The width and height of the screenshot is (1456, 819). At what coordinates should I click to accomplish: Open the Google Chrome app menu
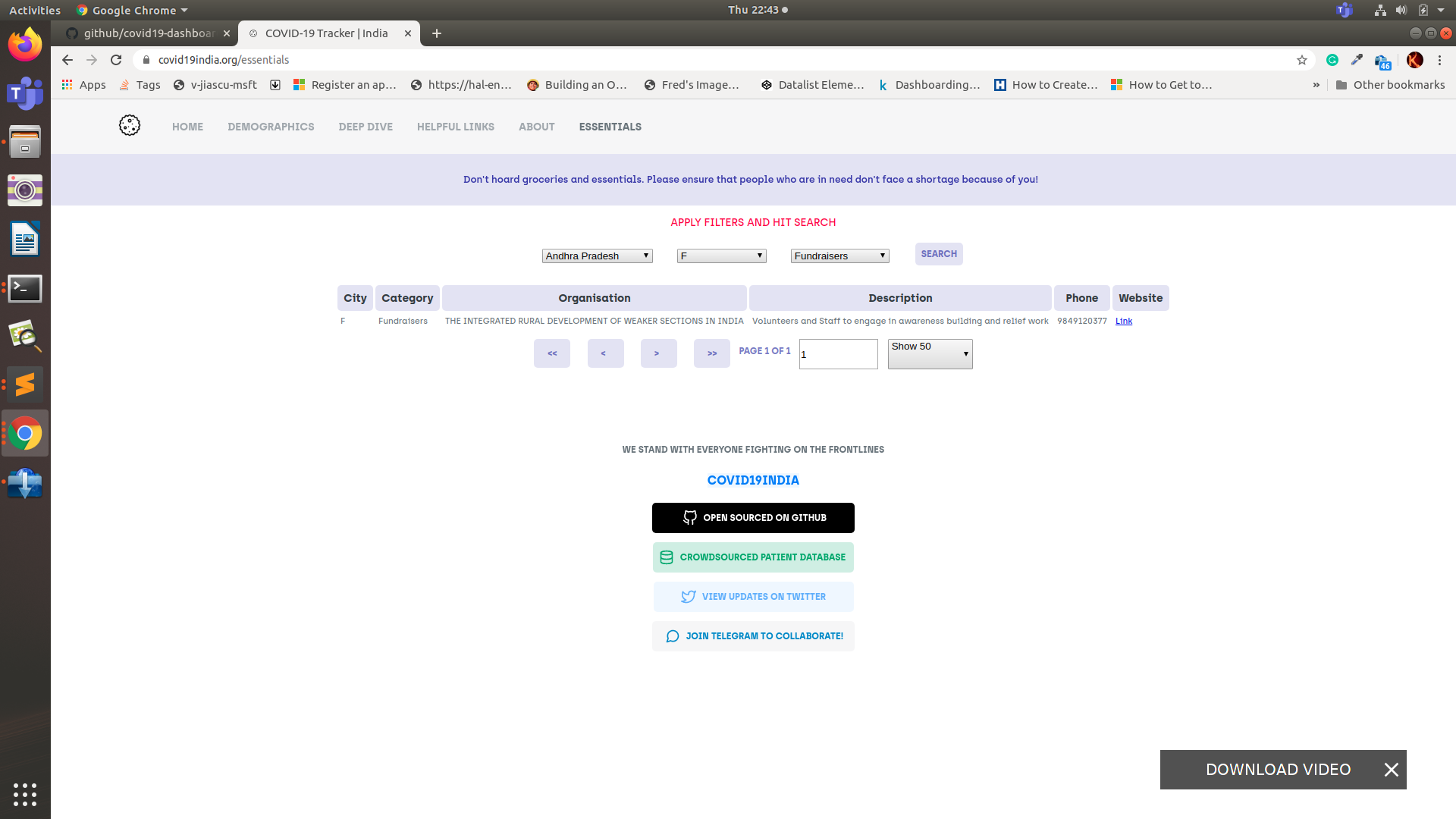point(132,10)
